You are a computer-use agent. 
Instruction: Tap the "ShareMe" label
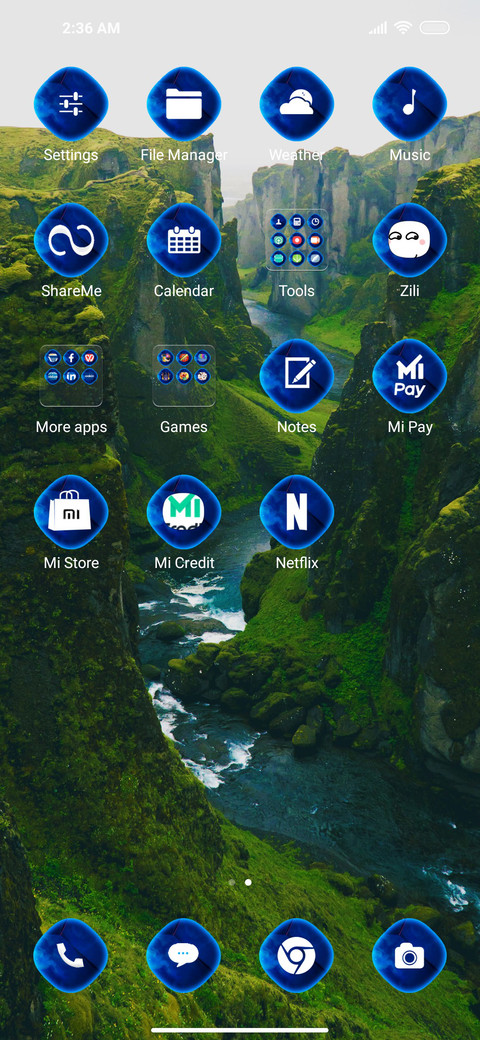click(72, 291)
